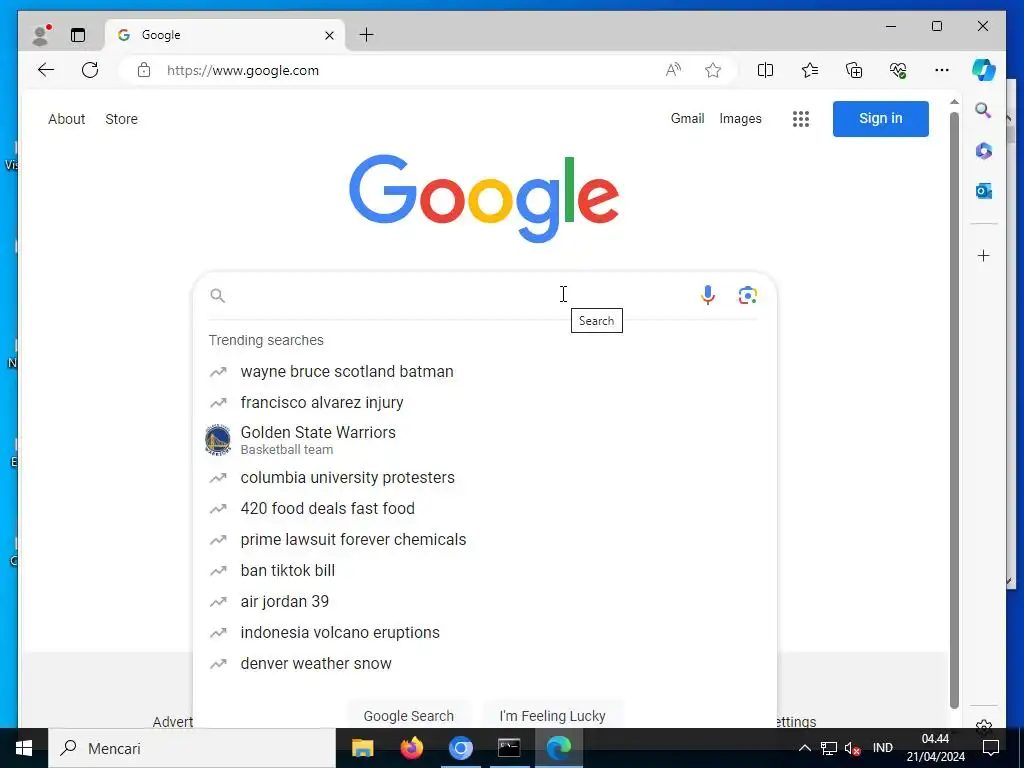The width and height of the screenshot is (1024, 768).
Task: Close the Google tab
Action: click(x=329, y=35)
